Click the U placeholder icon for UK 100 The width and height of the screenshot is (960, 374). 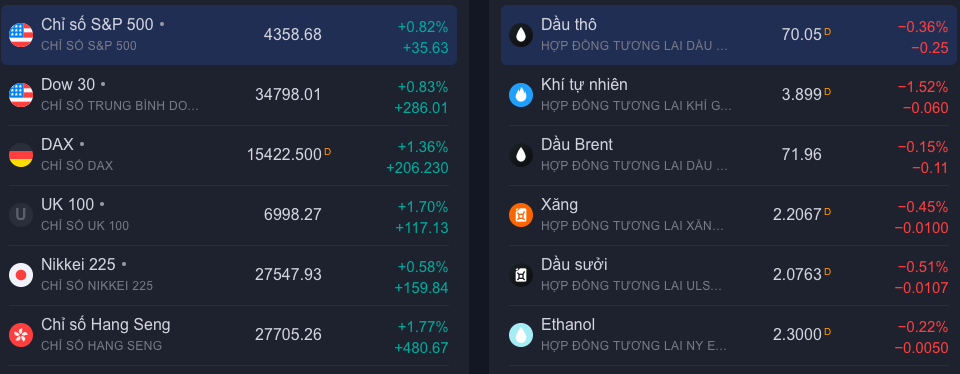pyautogui.click(x=21, y=215)
